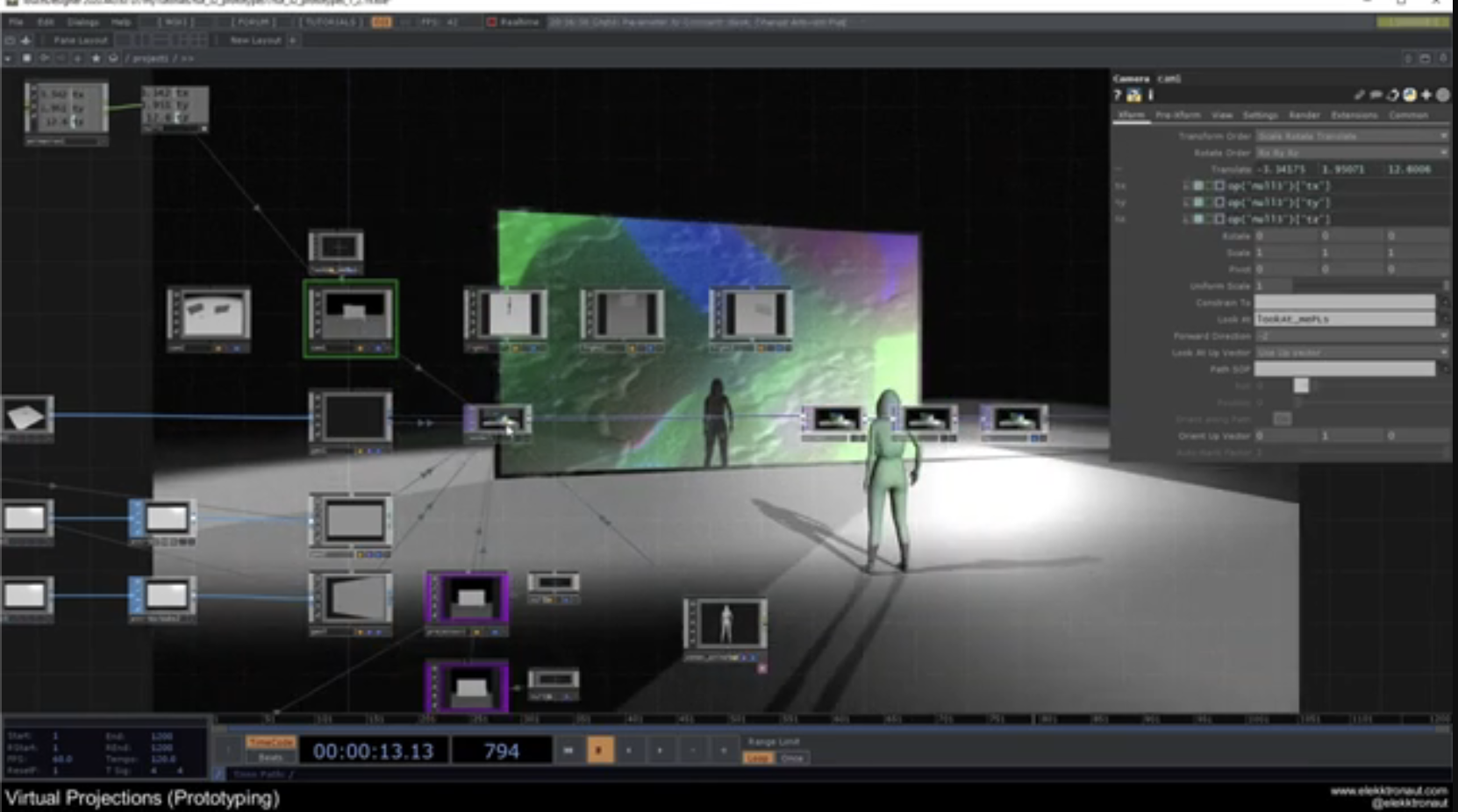This screenshot has height=812, width=1458.
Task: Open the Dialogs menu
Action: 83,22
